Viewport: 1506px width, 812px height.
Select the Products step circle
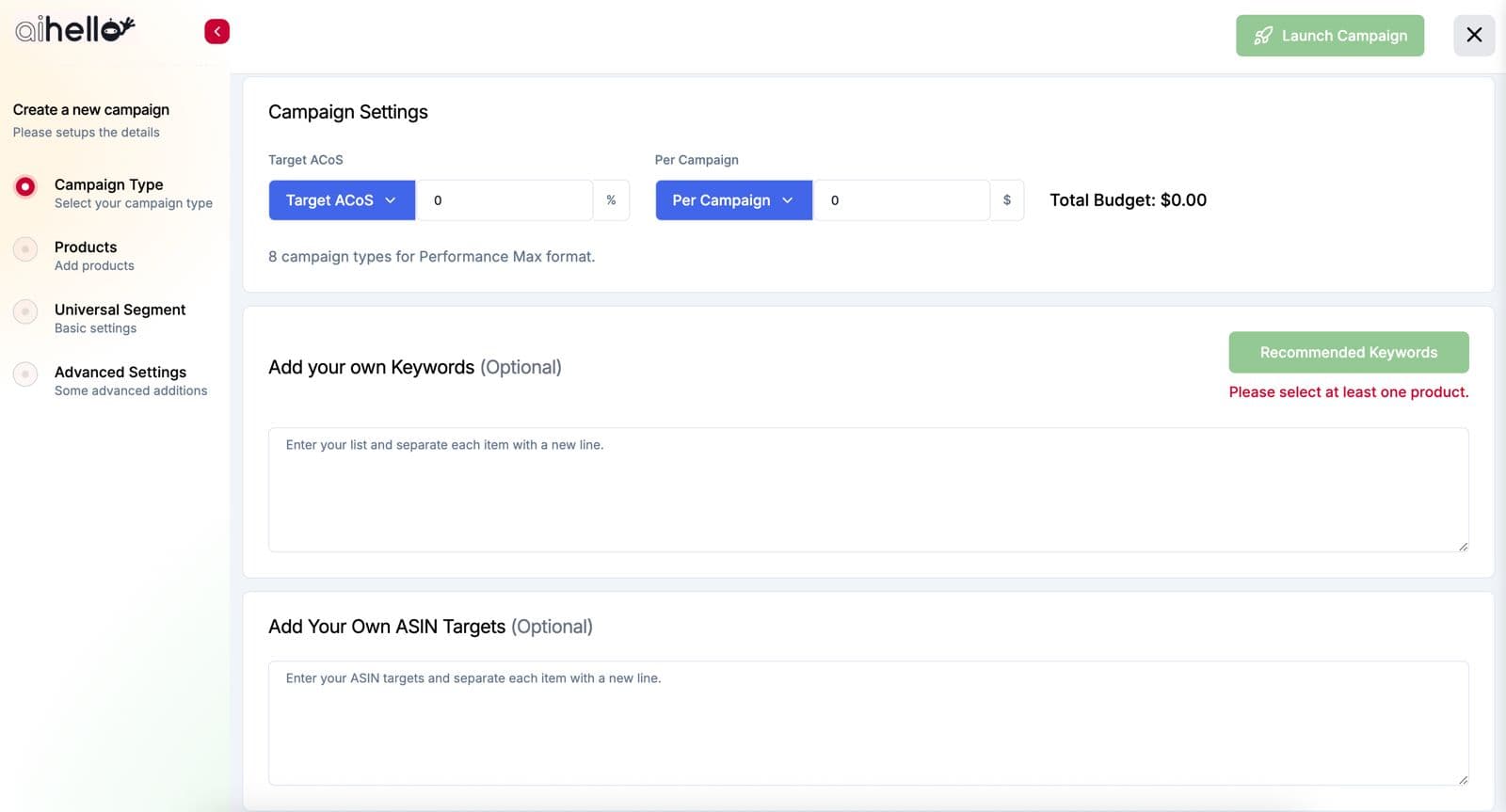click(x=25, y=249)
